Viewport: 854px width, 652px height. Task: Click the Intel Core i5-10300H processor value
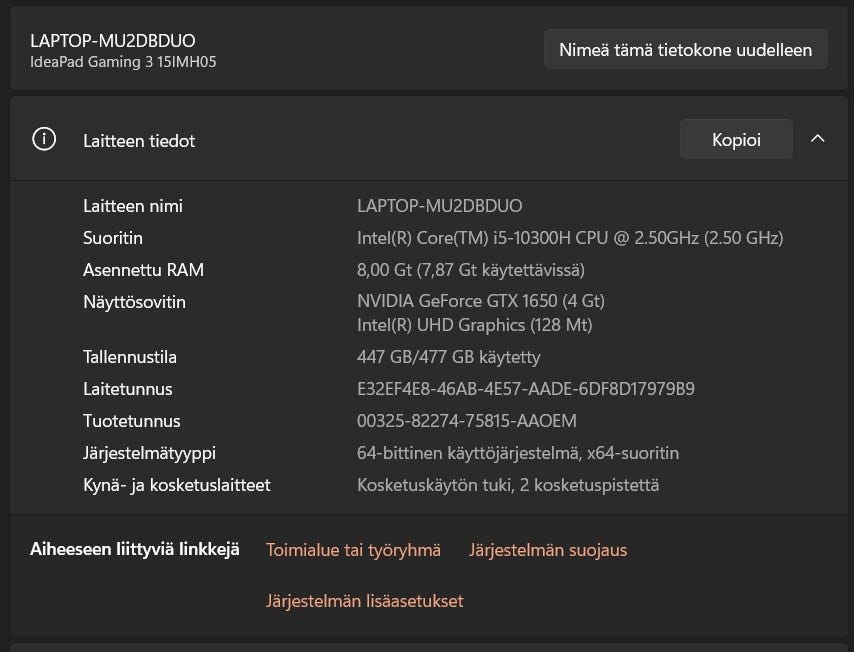click(x=569, y=238)
